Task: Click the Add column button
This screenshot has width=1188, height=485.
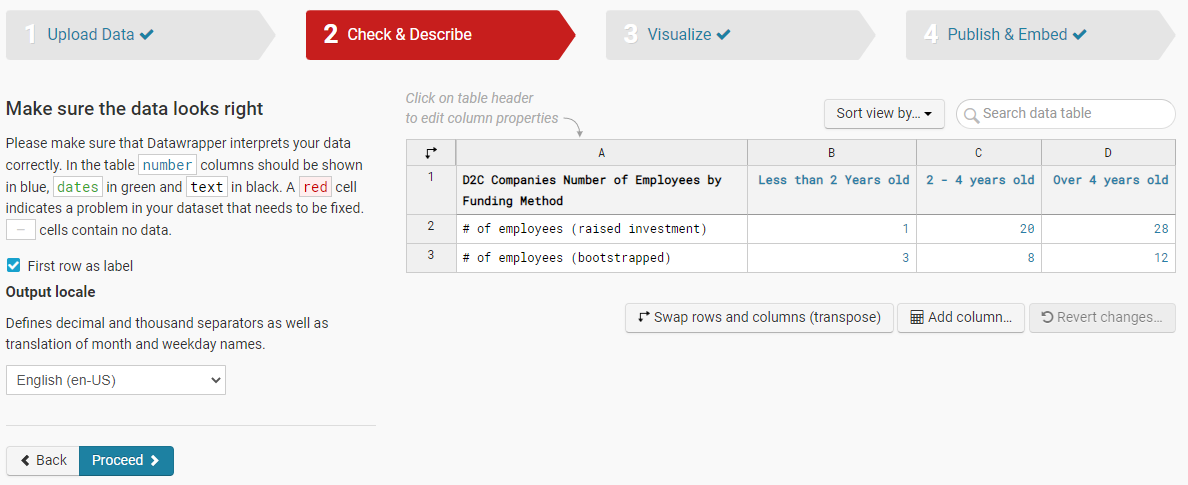Action: click(961, 318)
